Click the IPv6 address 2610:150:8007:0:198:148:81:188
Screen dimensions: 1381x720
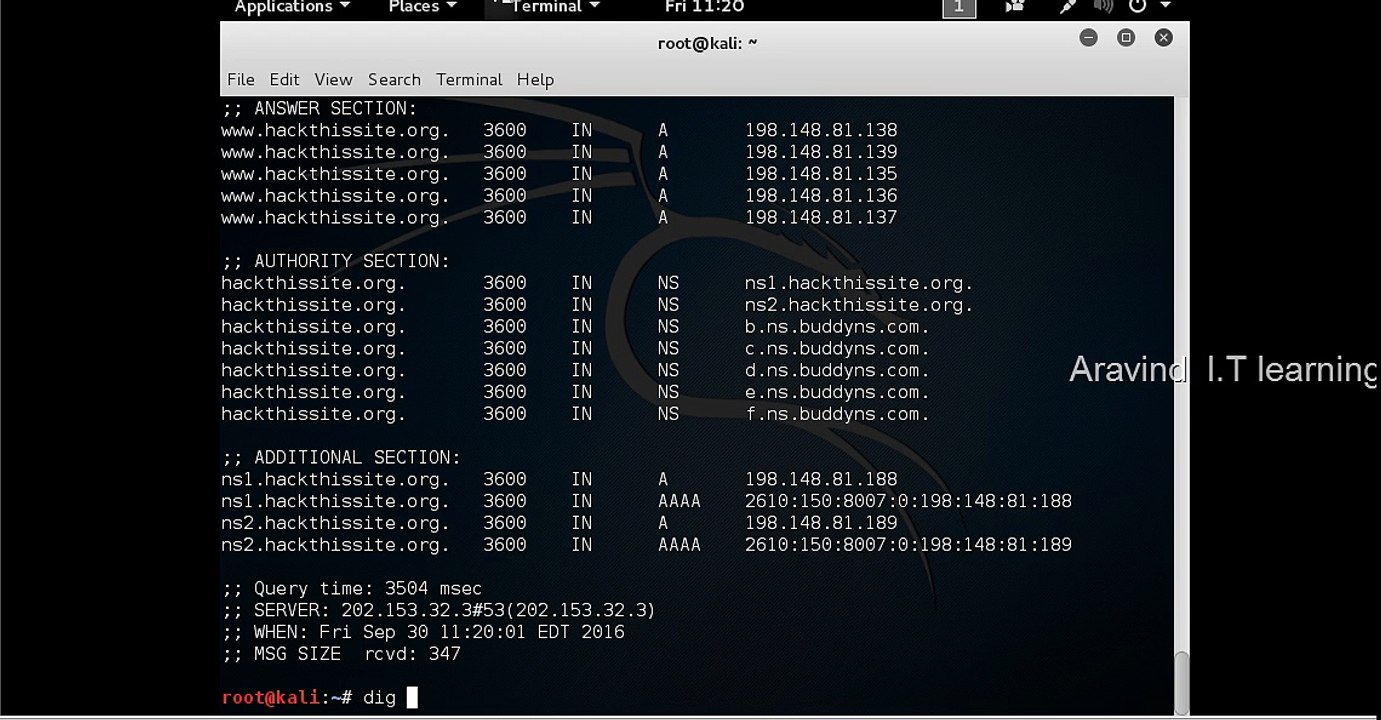[x=908, y=501]
